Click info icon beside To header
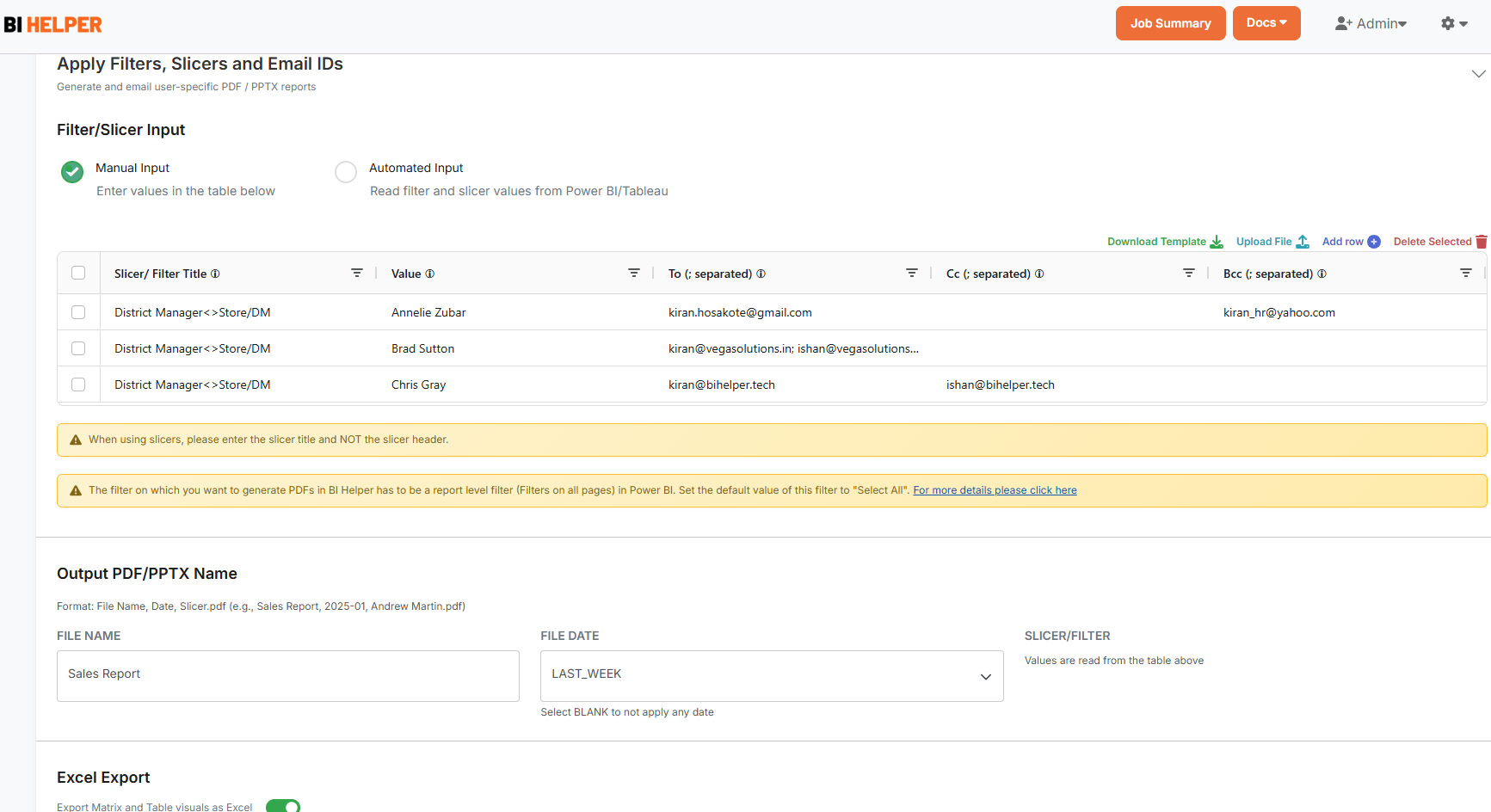1491x812 pixels. [761, 274]
